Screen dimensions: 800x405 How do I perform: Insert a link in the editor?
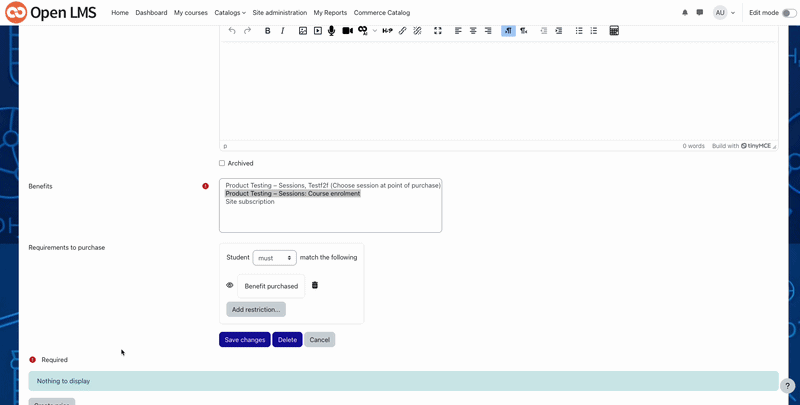pyautogui.click(x=403, y=31)
